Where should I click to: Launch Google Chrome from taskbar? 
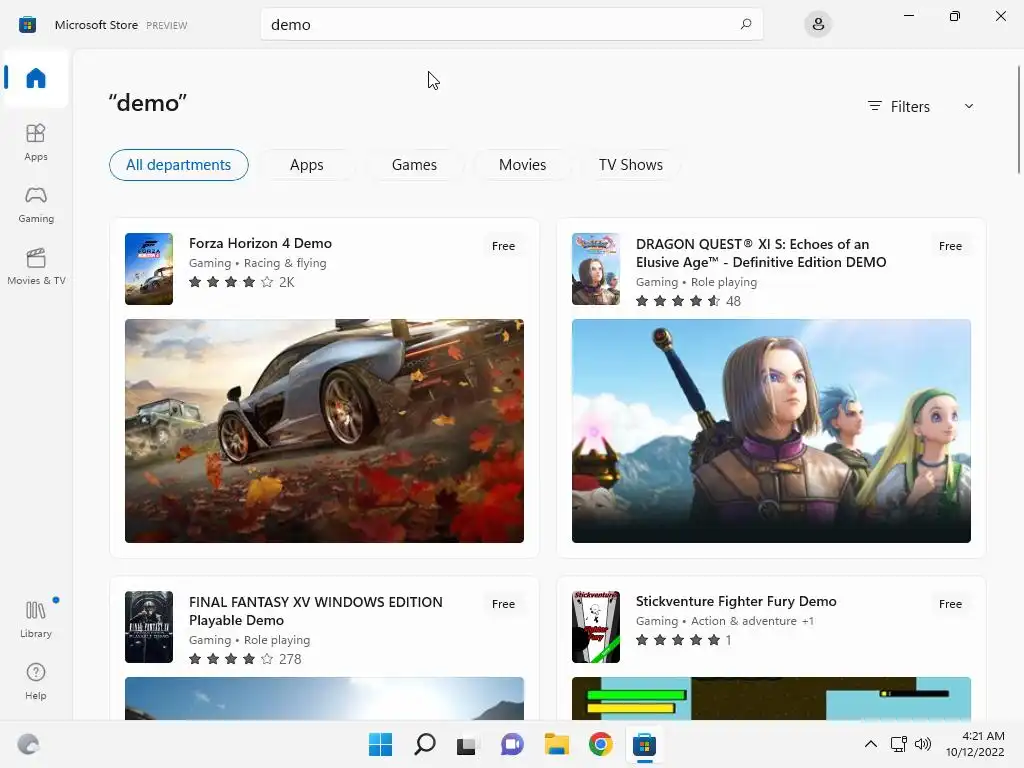(600, 744)
